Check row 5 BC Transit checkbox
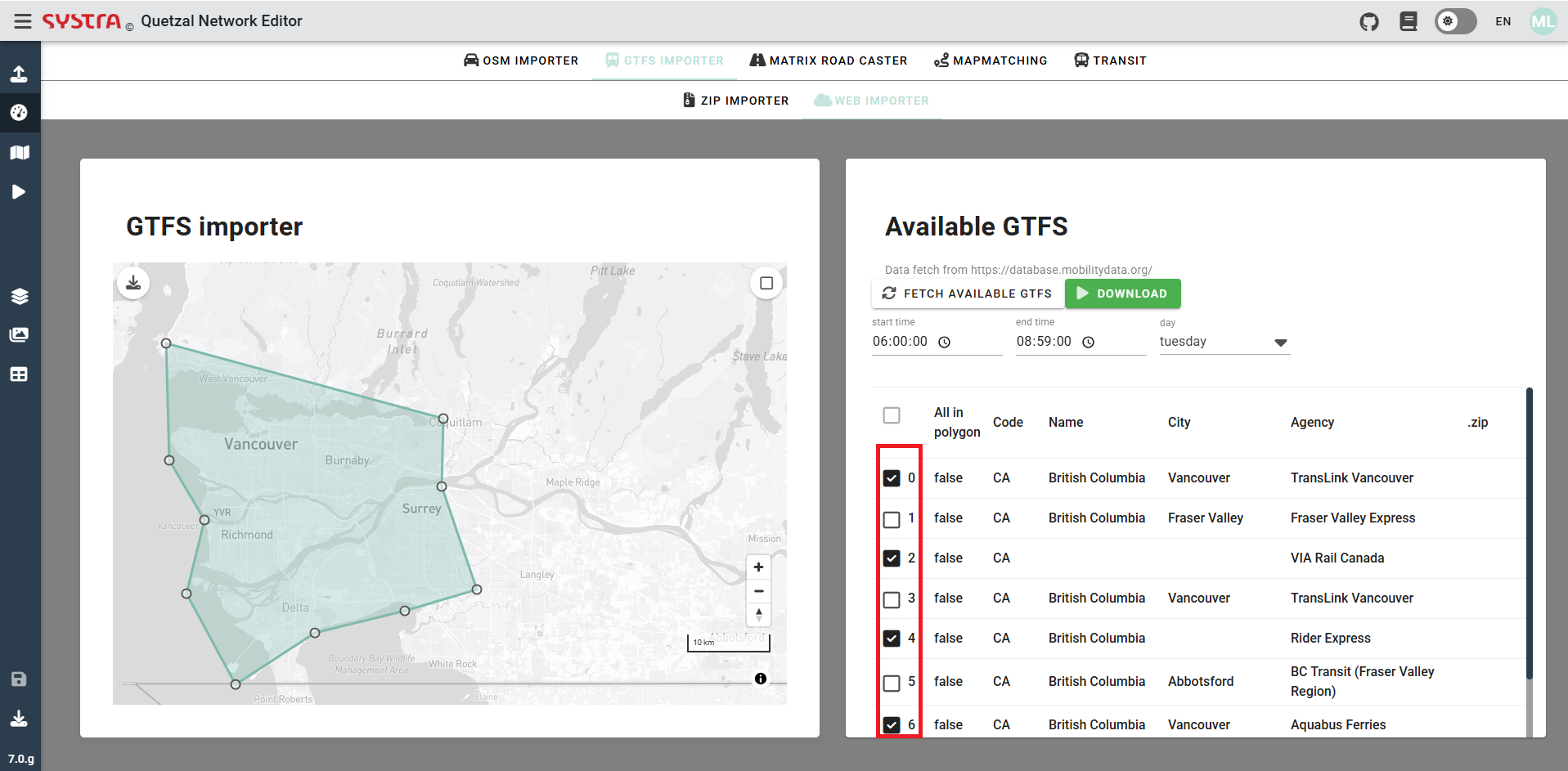Viewport: 1568px width, 771px height. (x=892, y=683)
